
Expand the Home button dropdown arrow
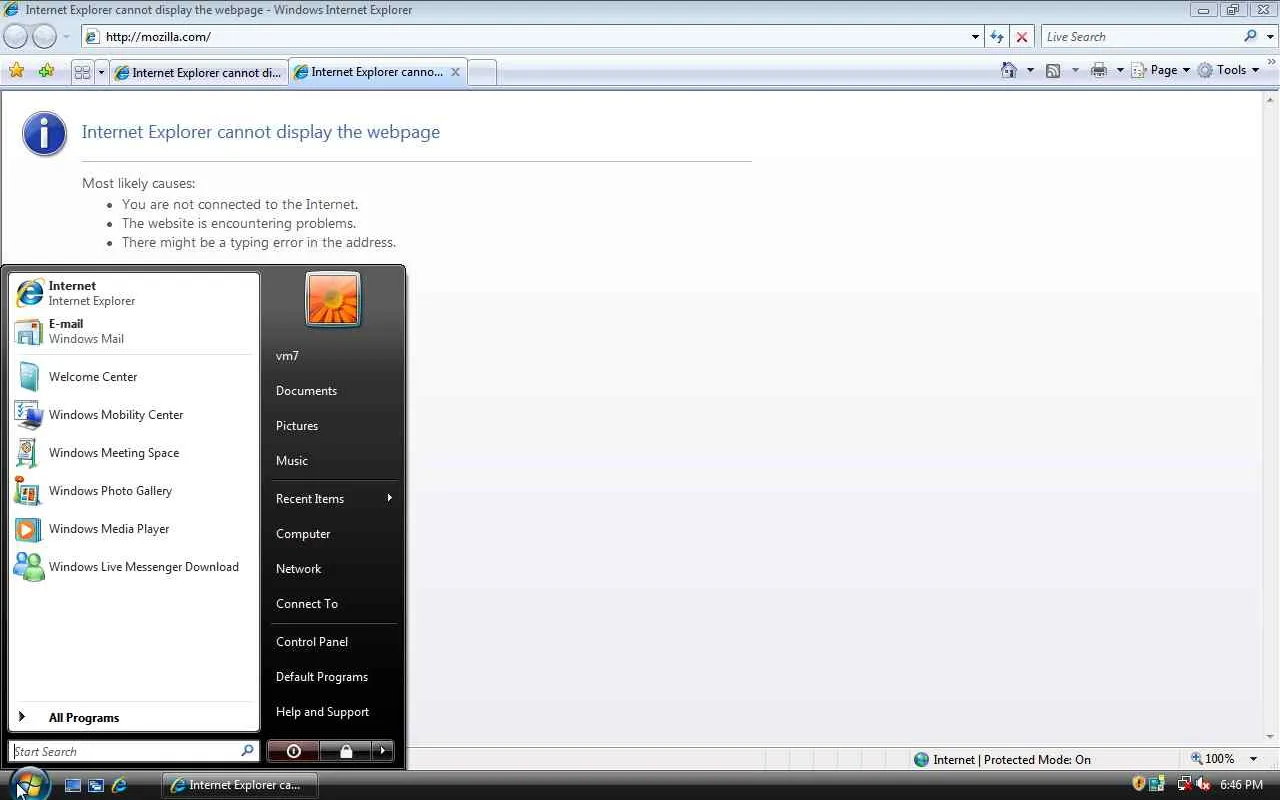coord(1030,70)
